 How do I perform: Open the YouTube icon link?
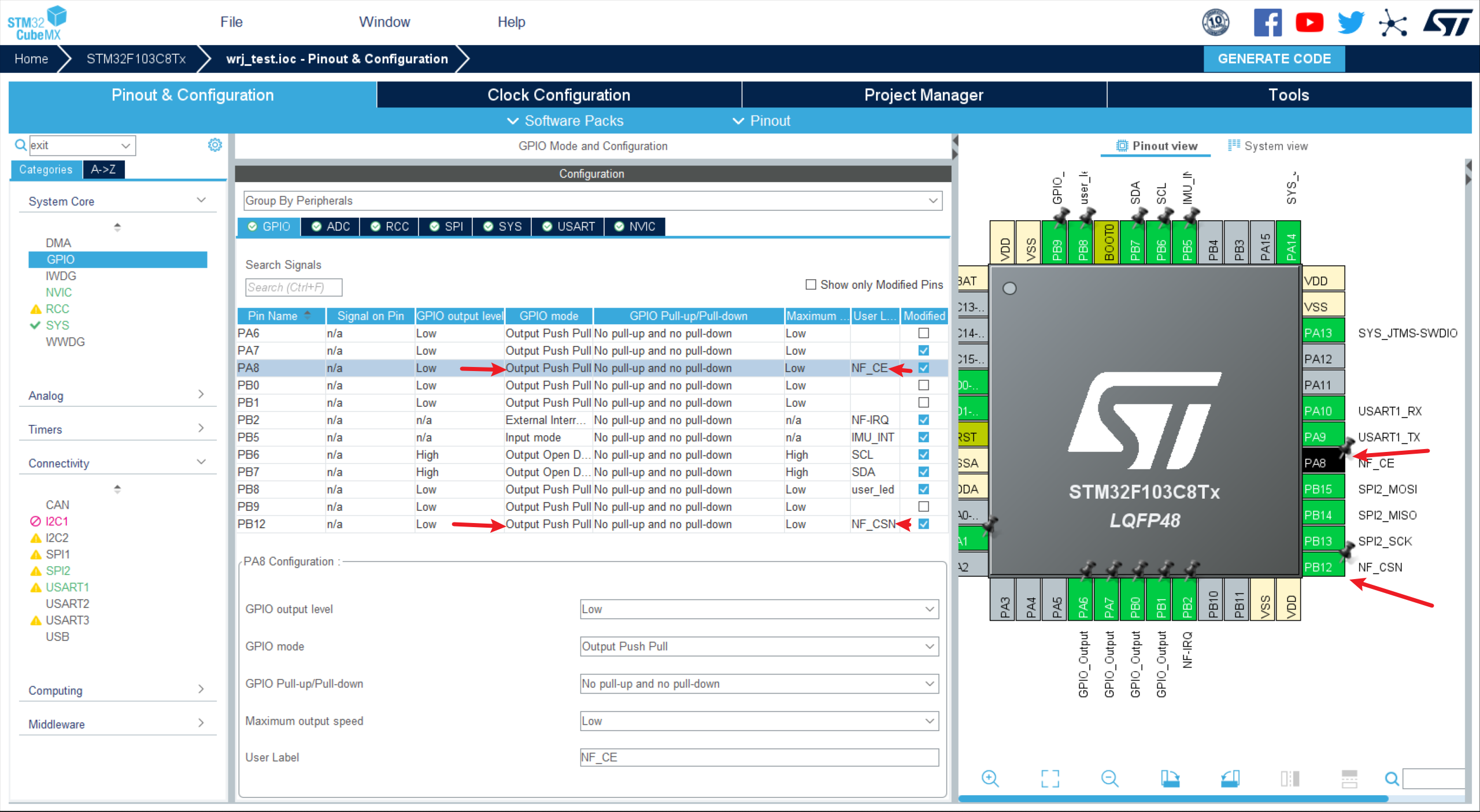pyautogui.click(x=1309, y=23)
